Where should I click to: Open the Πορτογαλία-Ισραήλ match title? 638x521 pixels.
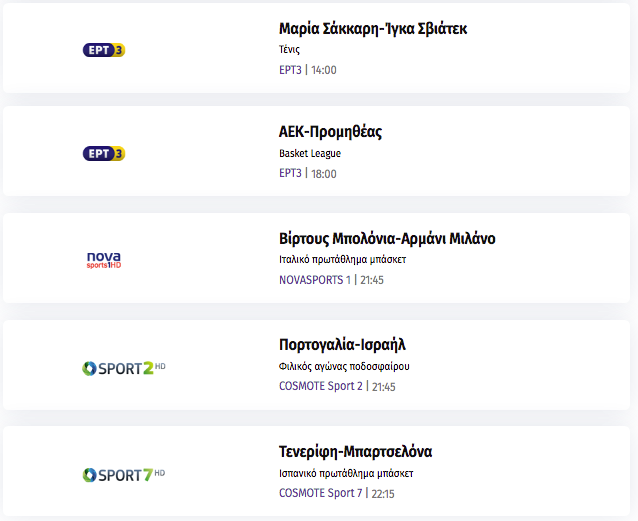342,345
